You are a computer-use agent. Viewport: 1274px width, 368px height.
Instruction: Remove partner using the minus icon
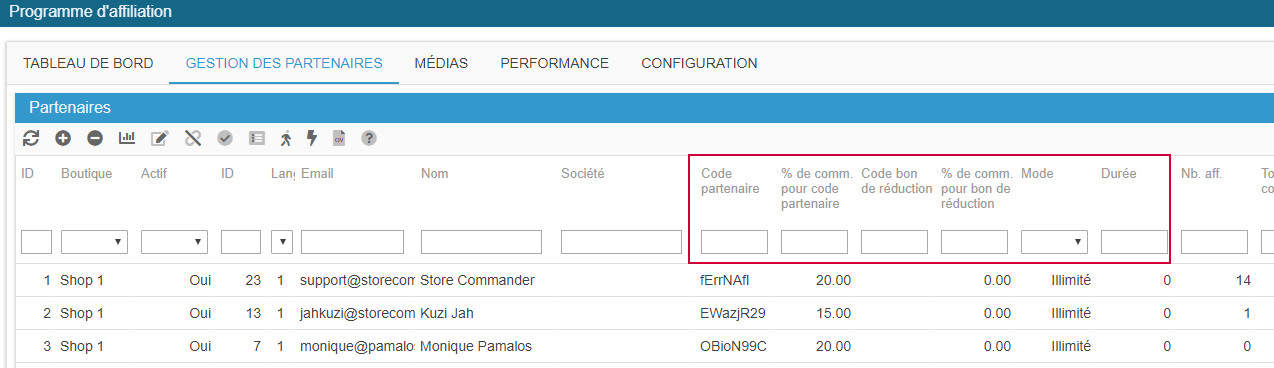click(x=95, y=138)
